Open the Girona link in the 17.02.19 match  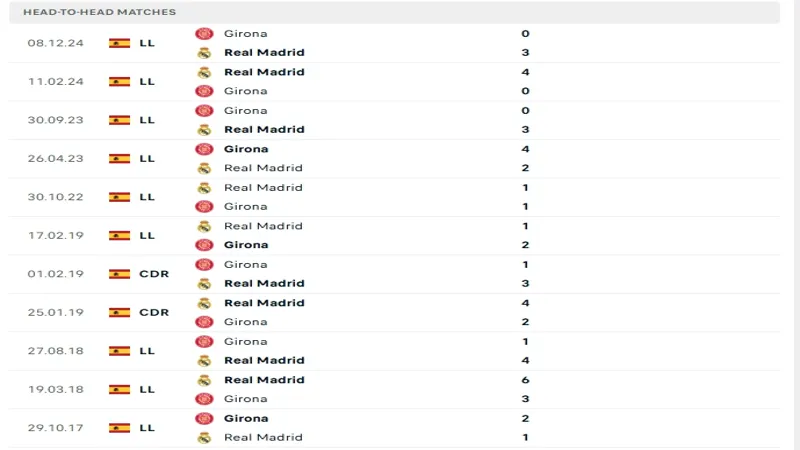click(x=246, y=245)
